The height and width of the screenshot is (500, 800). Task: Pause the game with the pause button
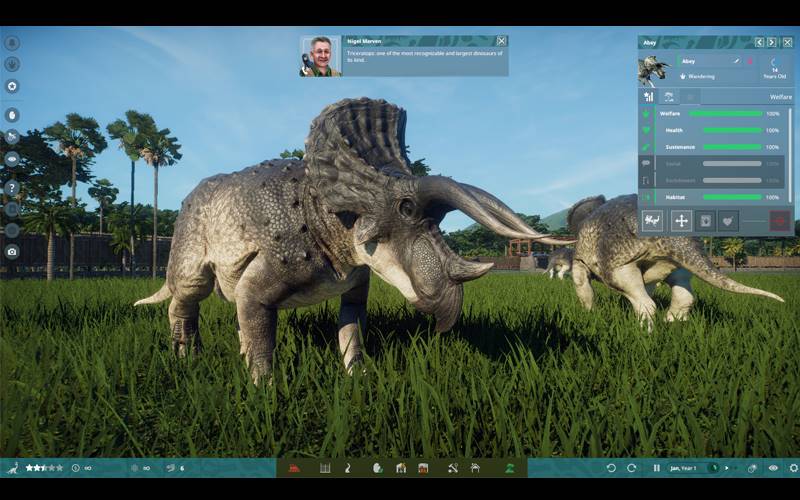click(x=656, y=467)
